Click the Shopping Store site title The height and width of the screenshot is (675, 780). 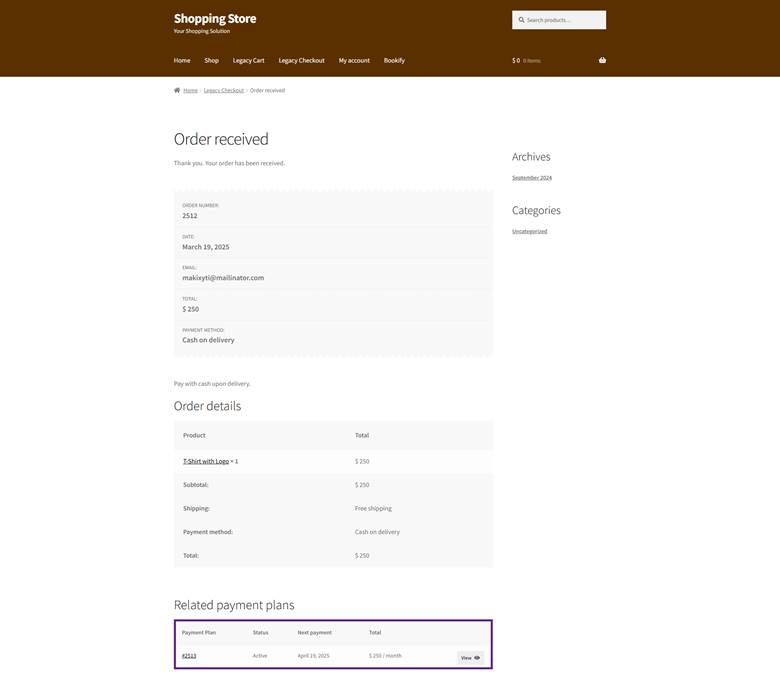coord(215,18)
